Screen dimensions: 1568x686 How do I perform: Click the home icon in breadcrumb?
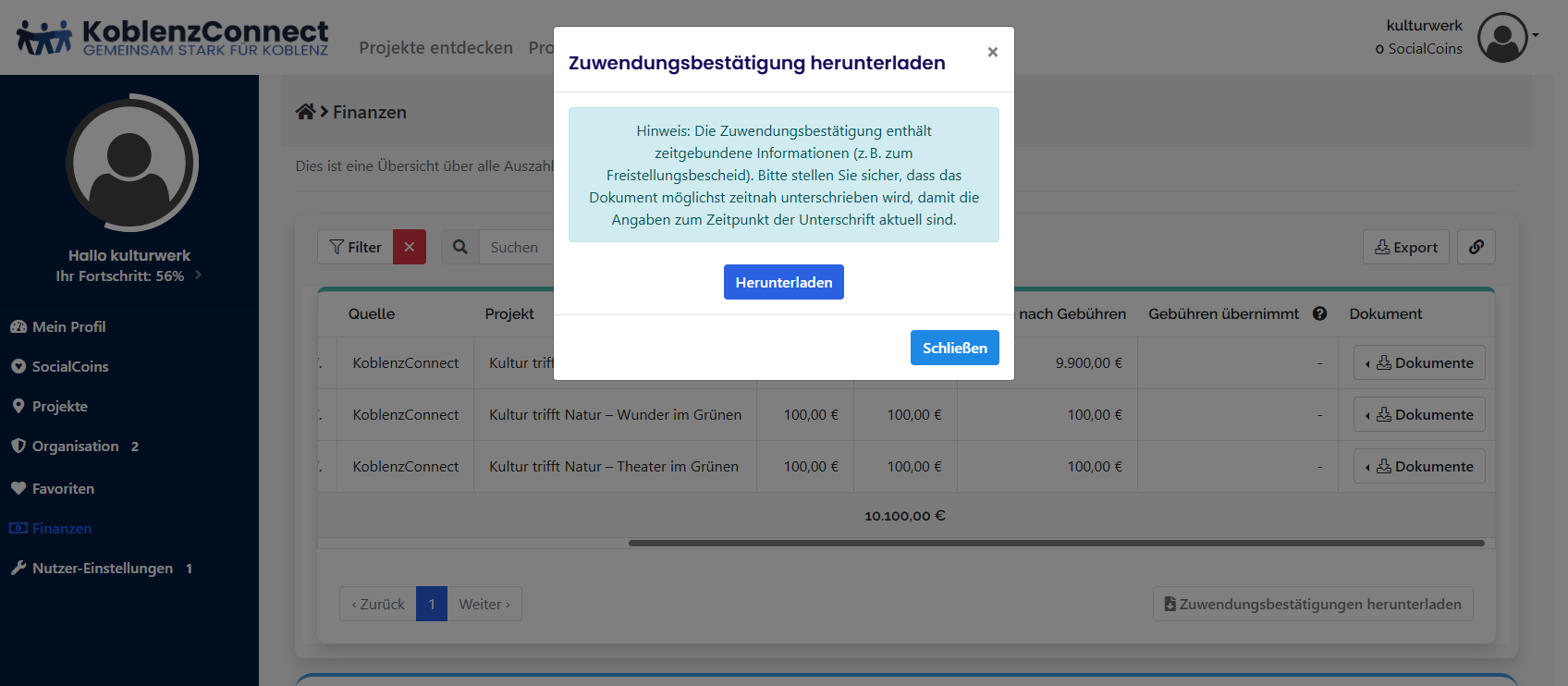305,112
